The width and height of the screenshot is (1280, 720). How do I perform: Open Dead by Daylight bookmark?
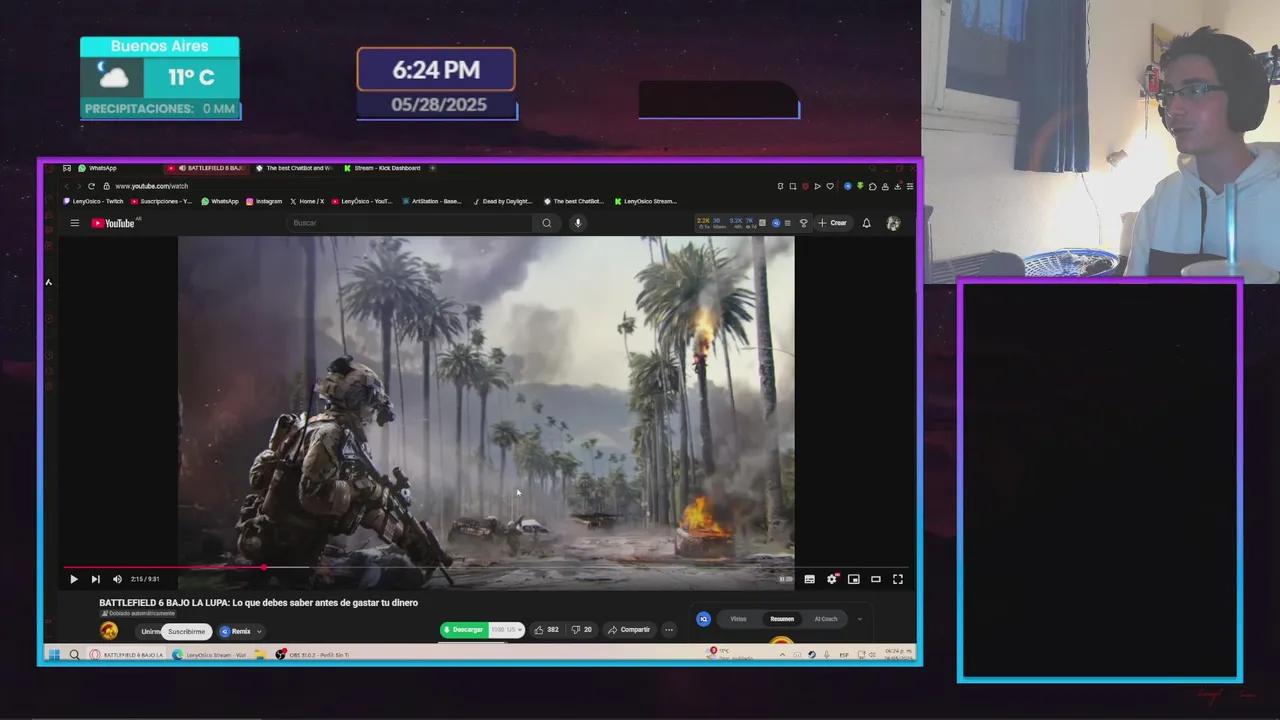505,201
